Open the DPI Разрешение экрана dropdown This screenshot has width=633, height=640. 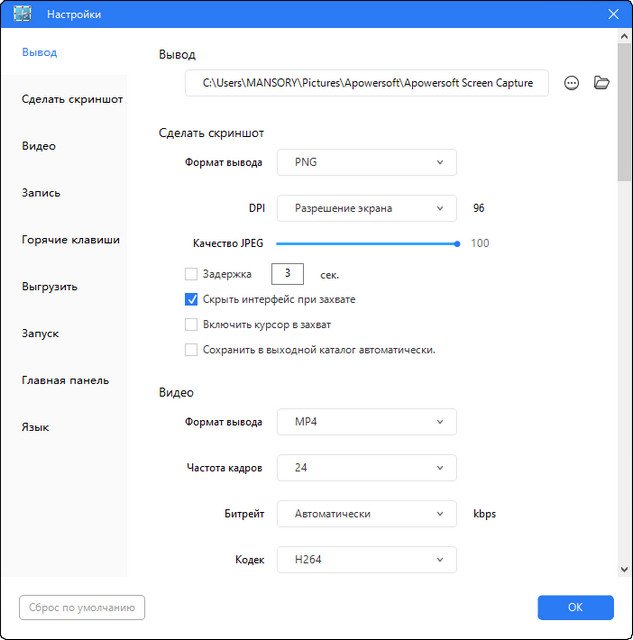coord(366,208)
